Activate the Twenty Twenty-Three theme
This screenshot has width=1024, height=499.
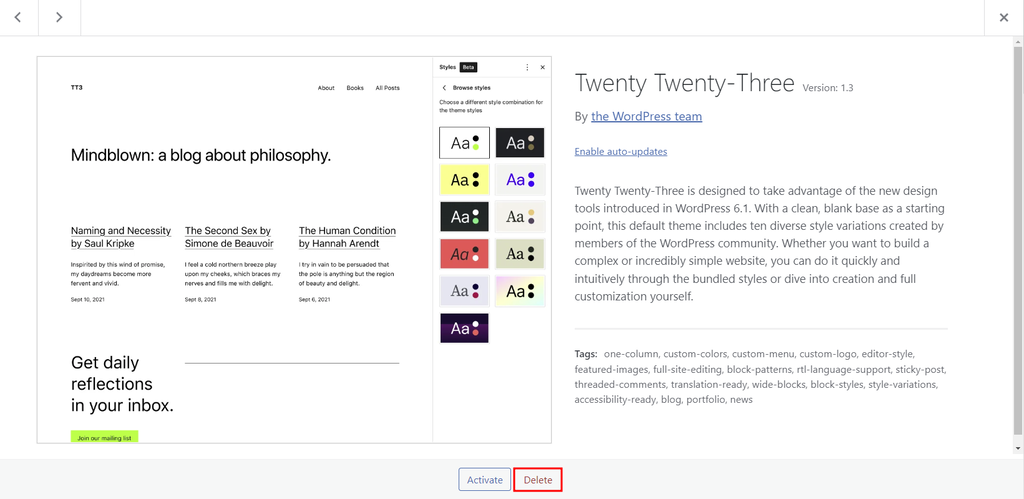(x=484, y=480)
